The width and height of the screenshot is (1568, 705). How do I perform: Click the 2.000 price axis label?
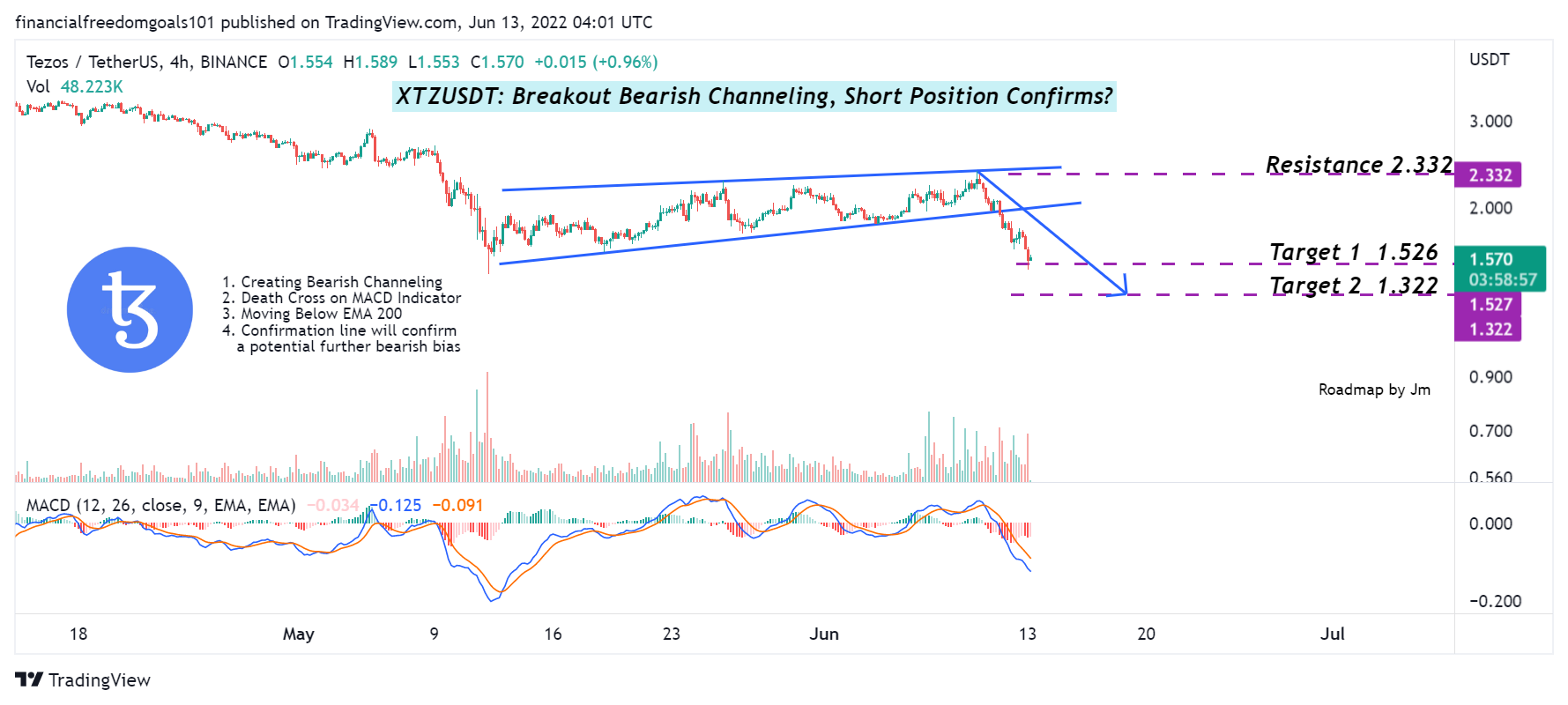coord(1490,208)
